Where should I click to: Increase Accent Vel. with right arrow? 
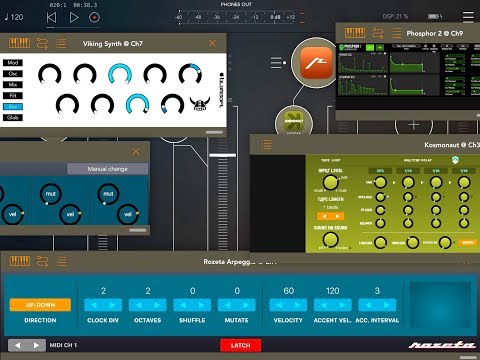[342, 305]
